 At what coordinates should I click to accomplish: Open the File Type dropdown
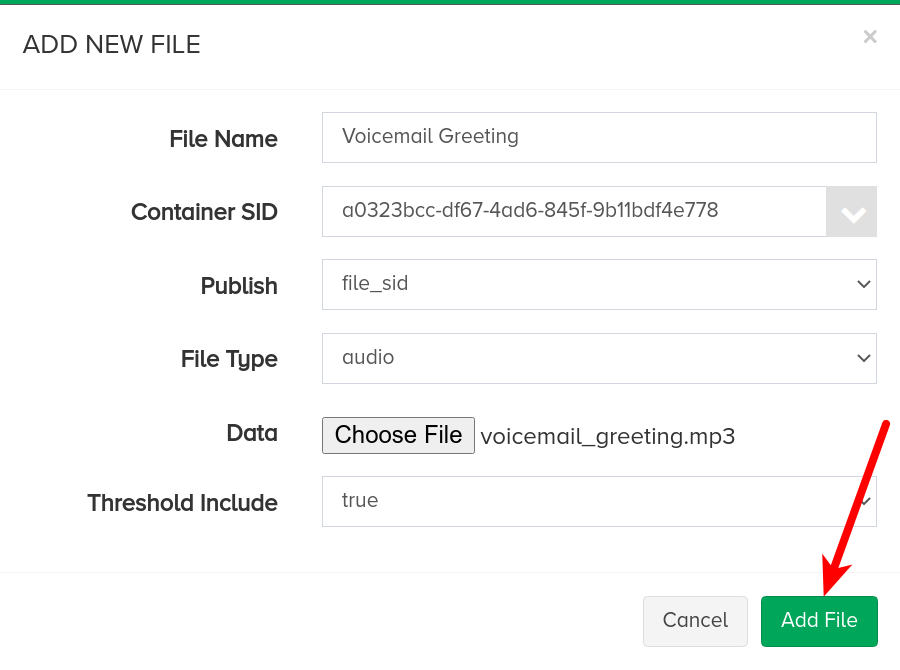point(599,358)
